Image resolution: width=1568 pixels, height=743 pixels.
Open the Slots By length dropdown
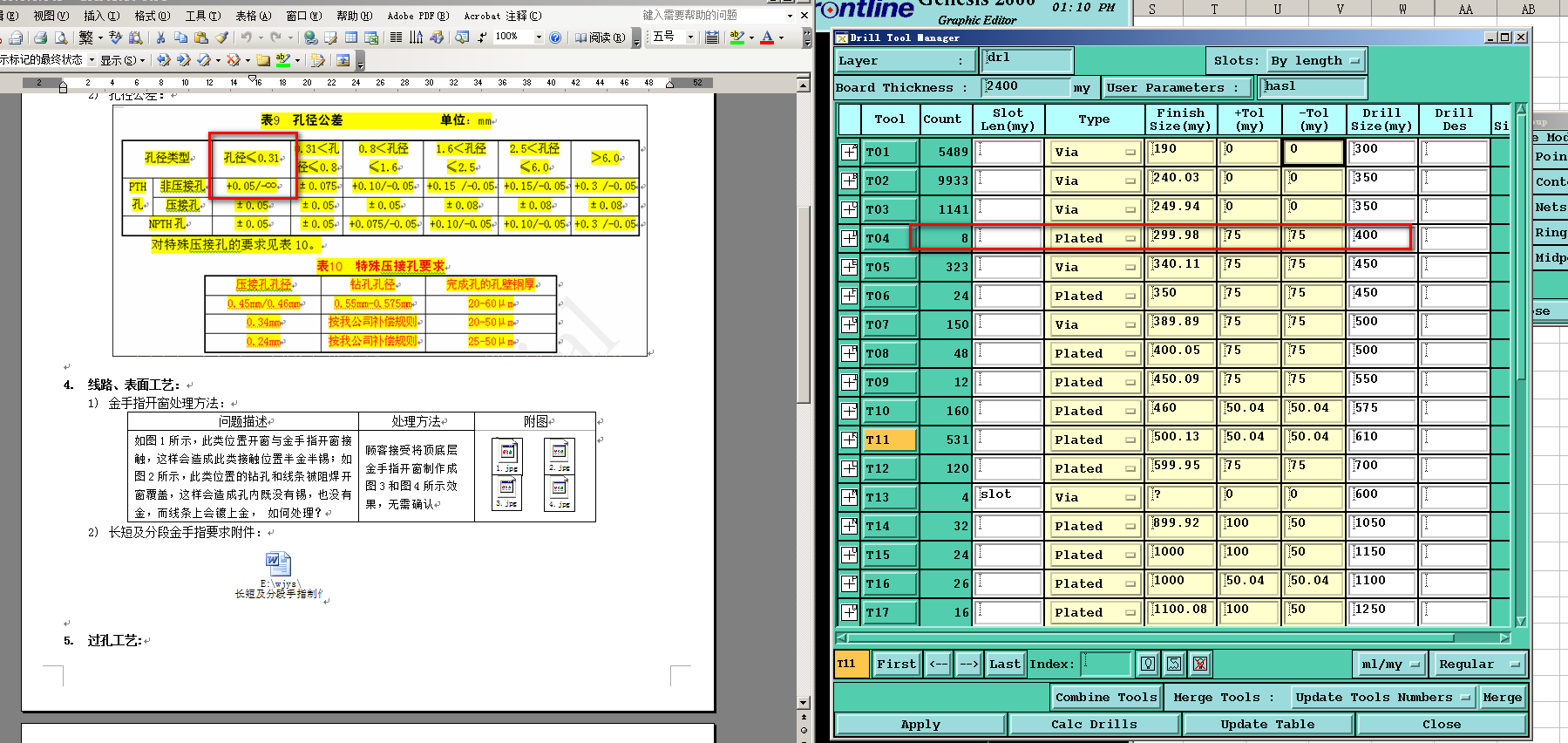coord(1315,61)
